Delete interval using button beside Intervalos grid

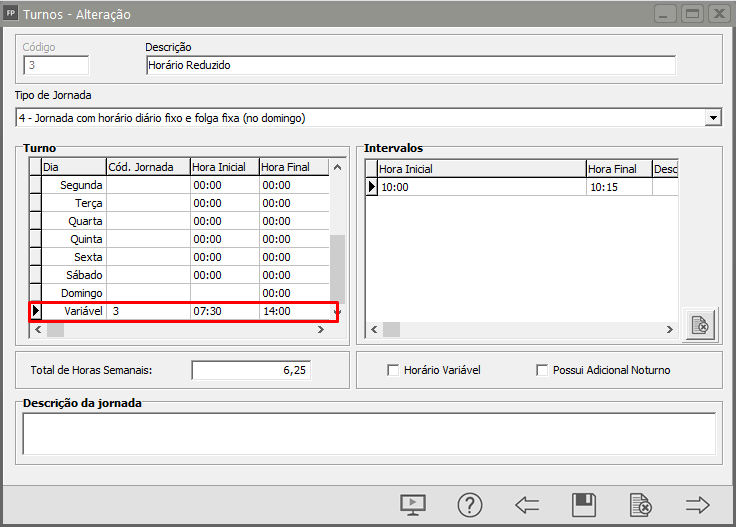click(700, 325)
